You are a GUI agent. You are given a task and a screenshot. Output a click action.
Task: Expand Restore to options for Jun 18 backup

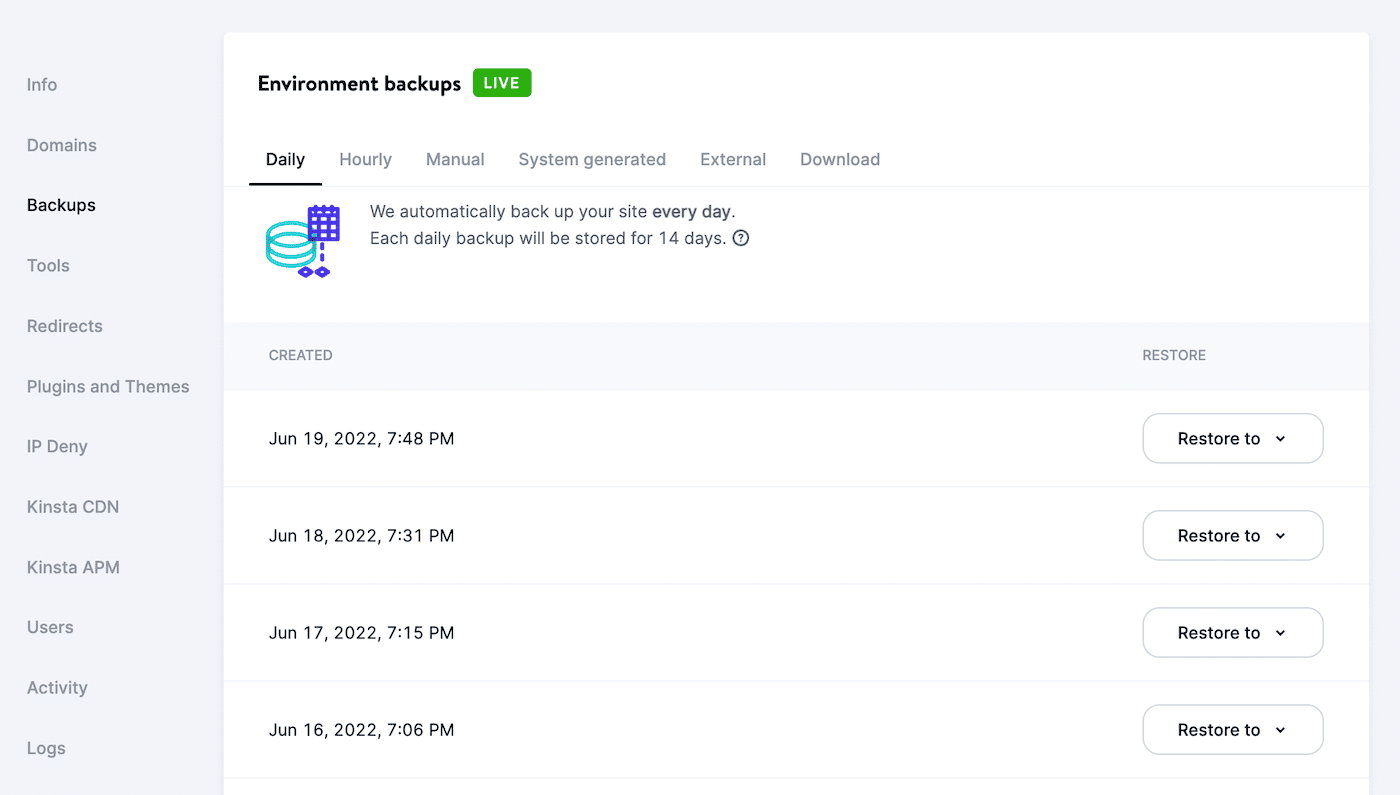[x=1232, y=535]
